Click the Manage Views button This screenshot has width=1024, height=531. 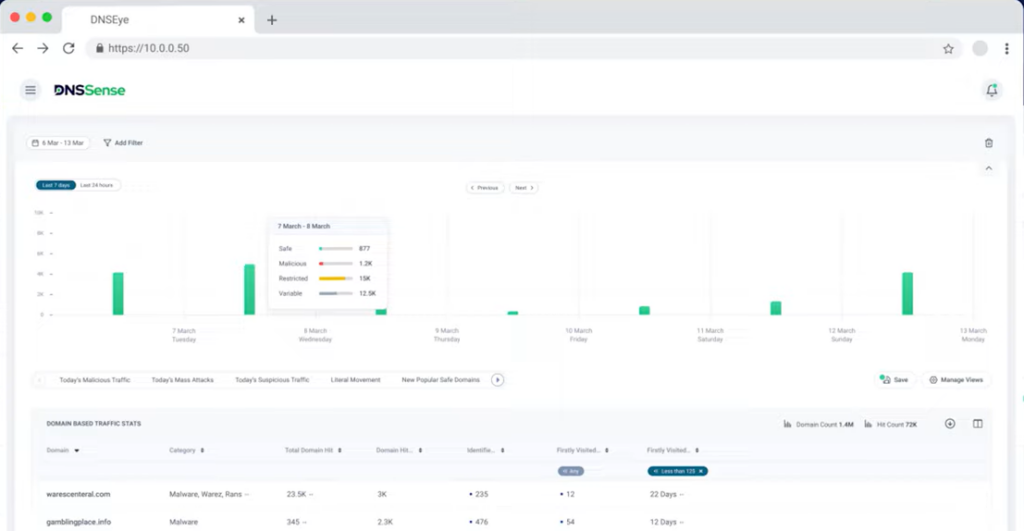[x=956, y=379]
